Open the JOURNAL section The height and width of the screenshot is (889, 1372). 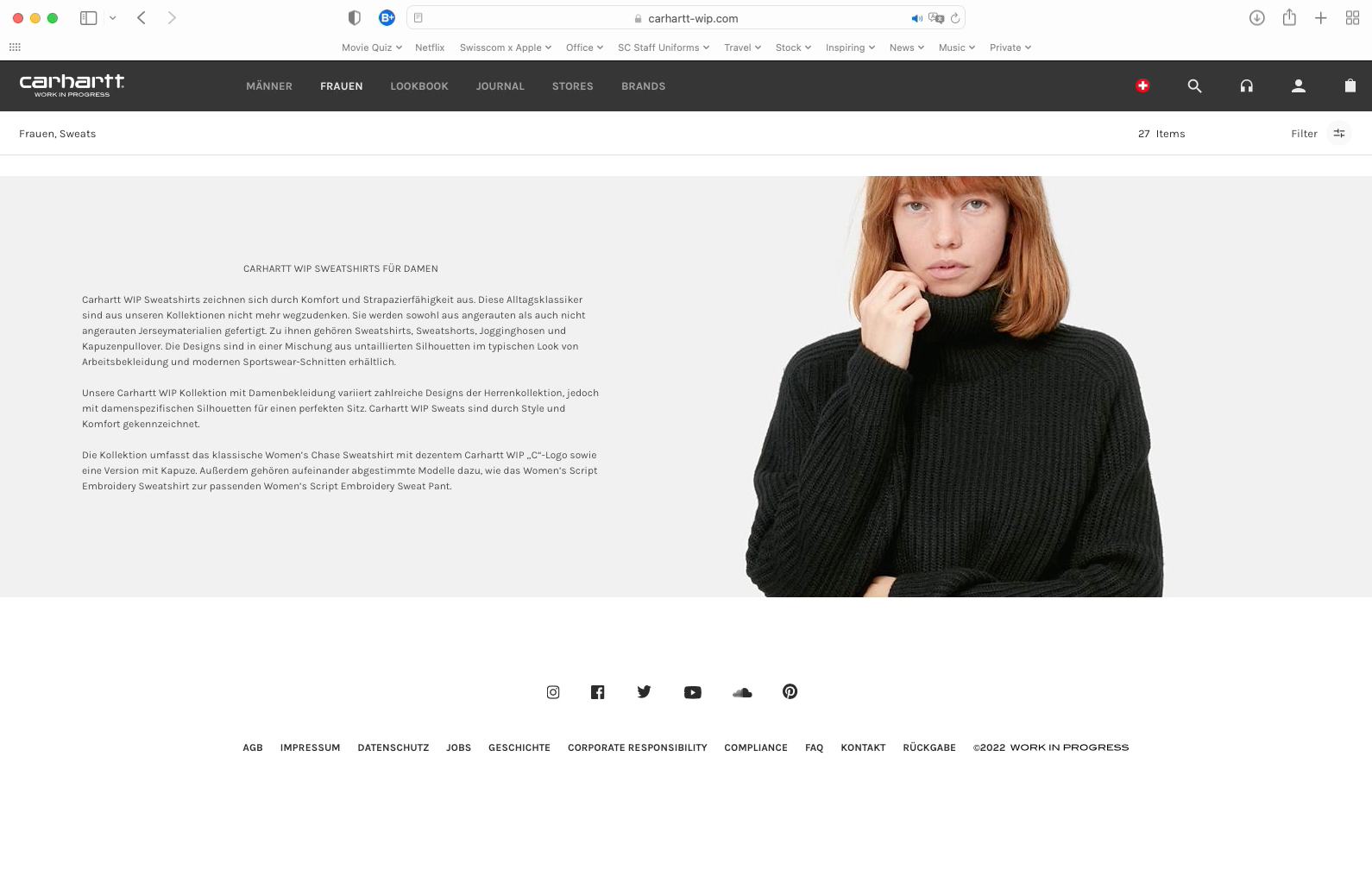[500, 86]
